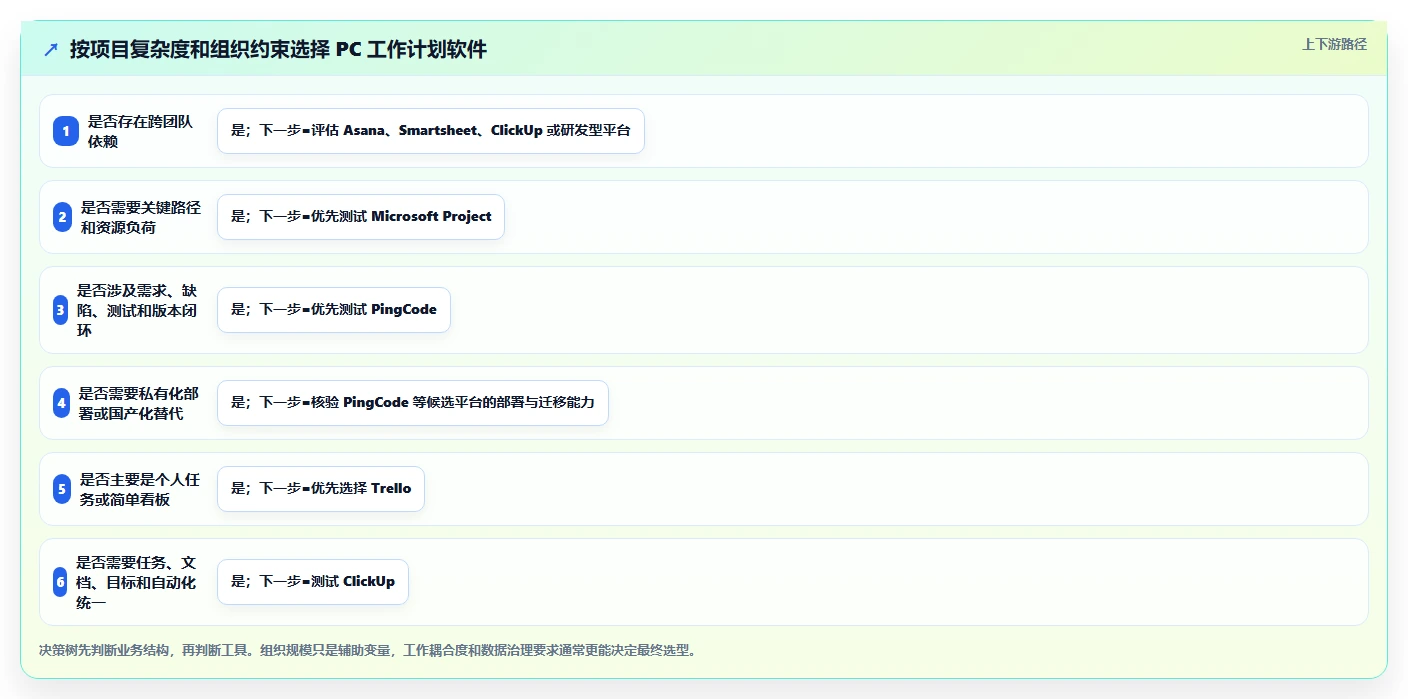Click the question 是否存在跨团队依赖
This screenshot has height=699, width=1408.
tap(140, 131)
